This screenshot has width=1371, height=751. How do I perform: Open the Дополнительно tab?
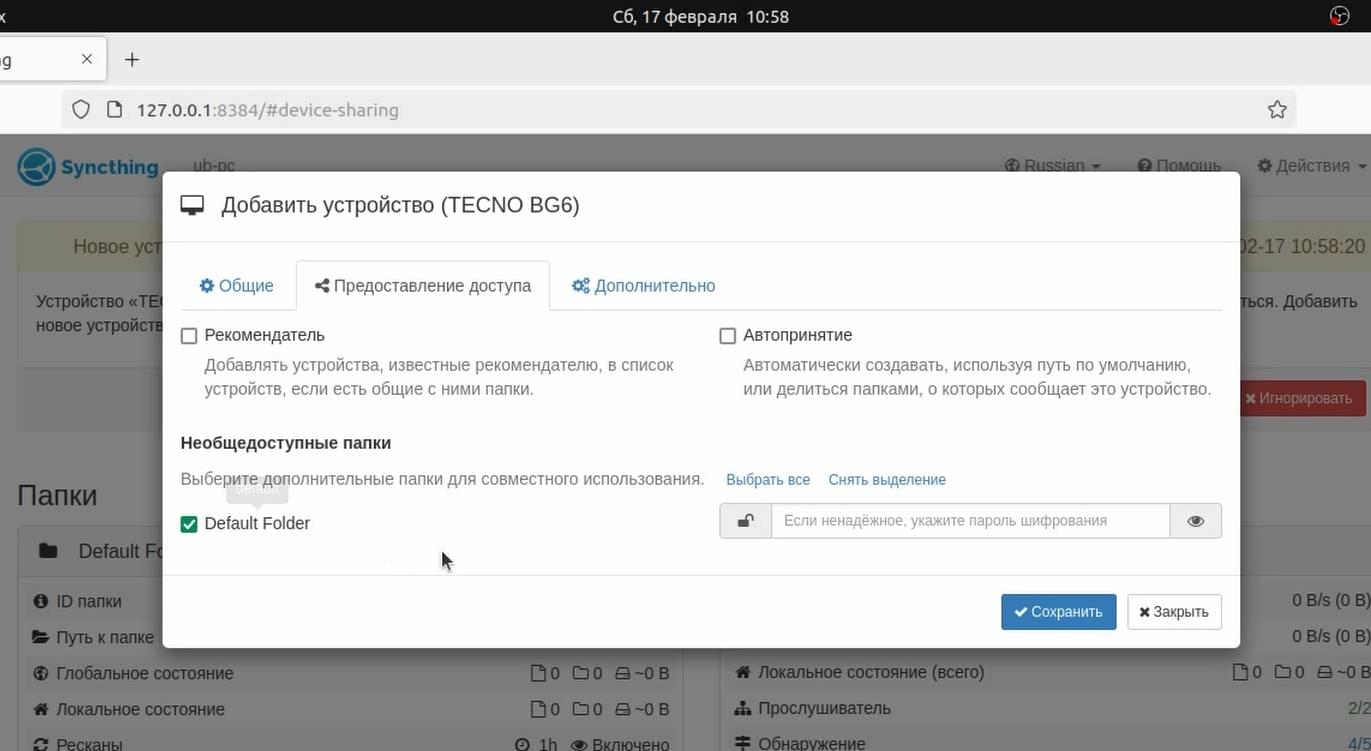click(643, 285)
